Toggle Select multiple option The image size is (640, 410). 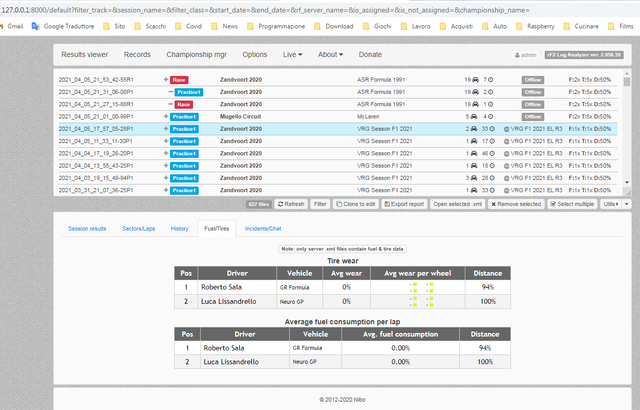coord(572,204)
